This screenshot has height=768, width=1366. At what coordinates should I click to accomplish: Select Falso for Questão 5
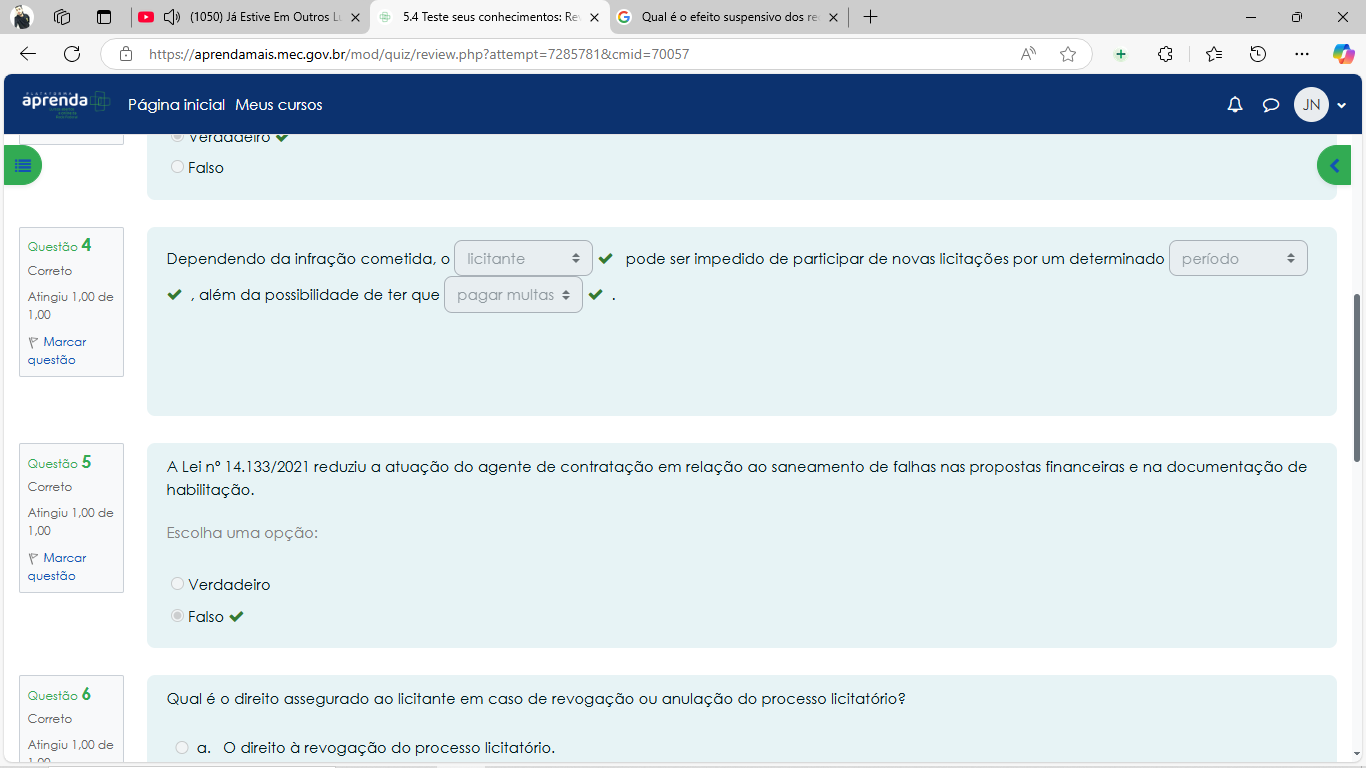click(x=178, y=616)
